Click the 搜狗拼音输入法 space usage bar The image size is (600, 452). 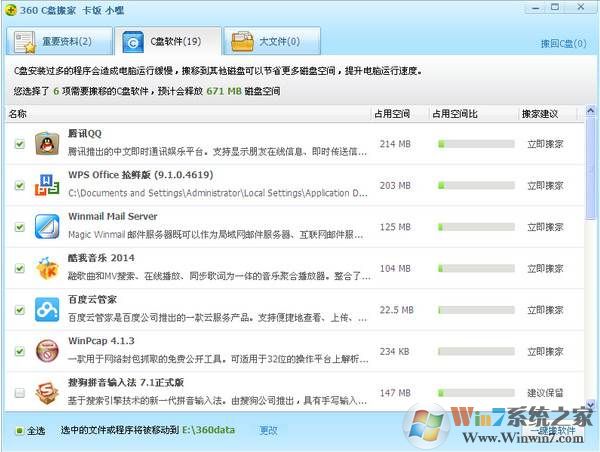coord(476,393)
